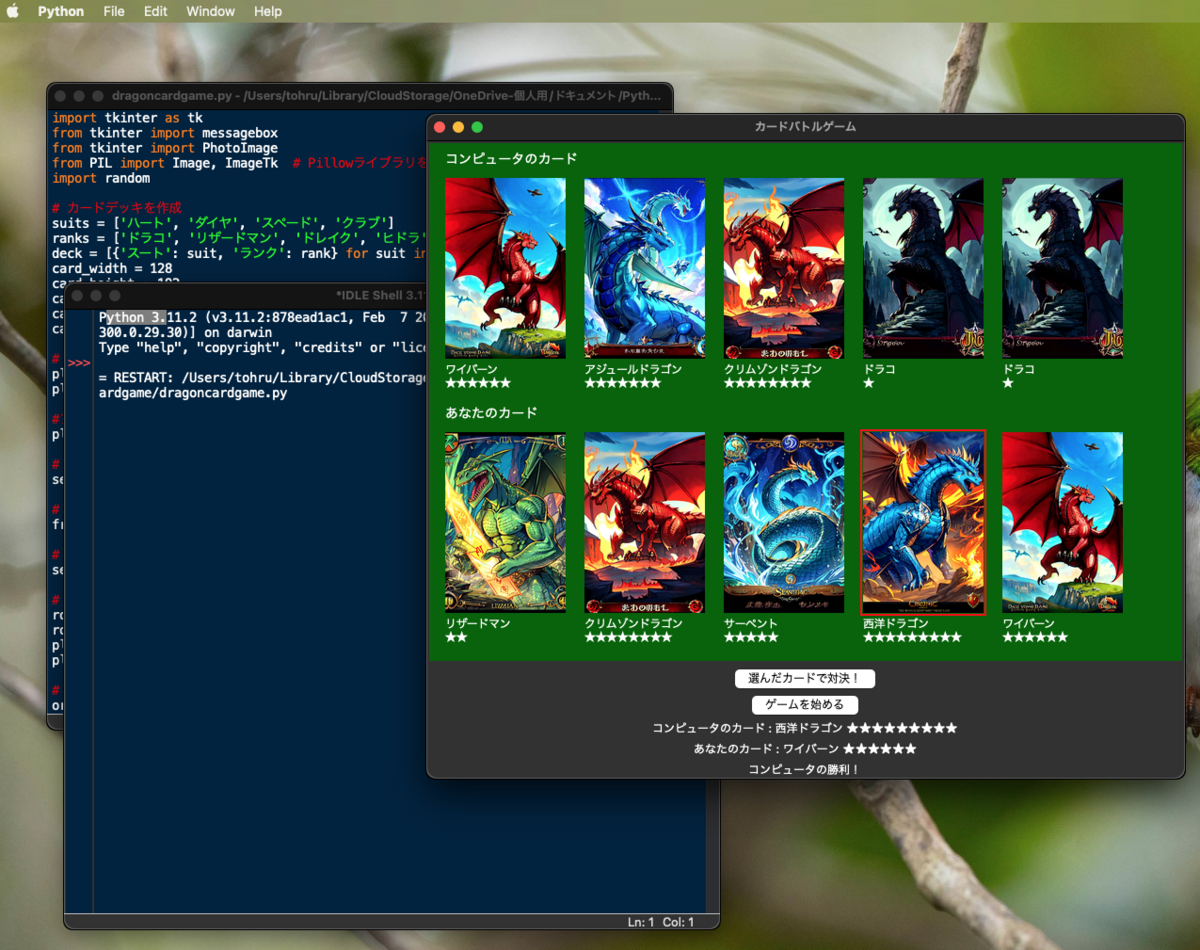1200x950 pixels.
Task: Open the Help menu
Action: pos(268,11)
